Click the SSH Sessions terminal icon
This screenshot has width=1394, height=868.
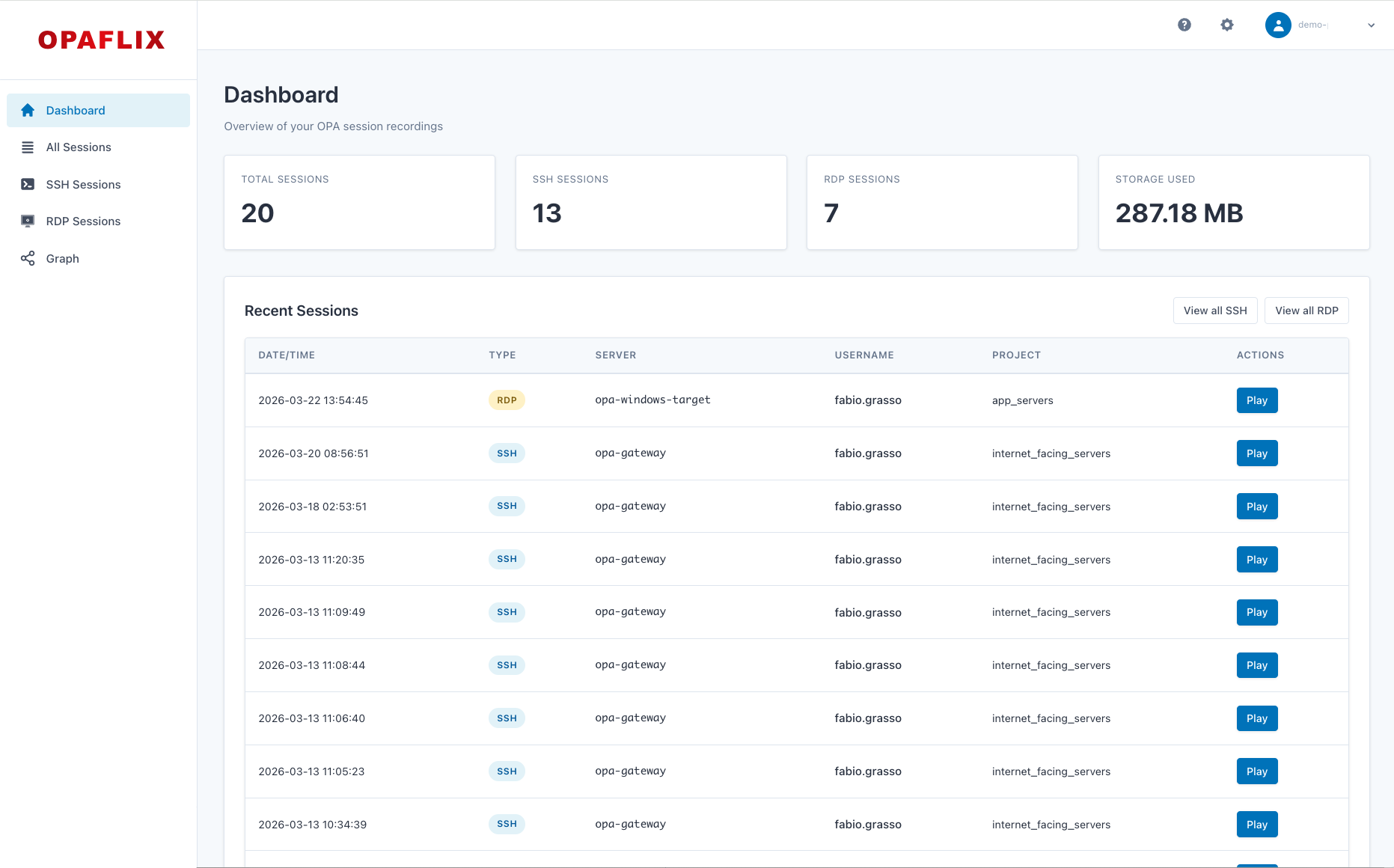coord(28,184)
